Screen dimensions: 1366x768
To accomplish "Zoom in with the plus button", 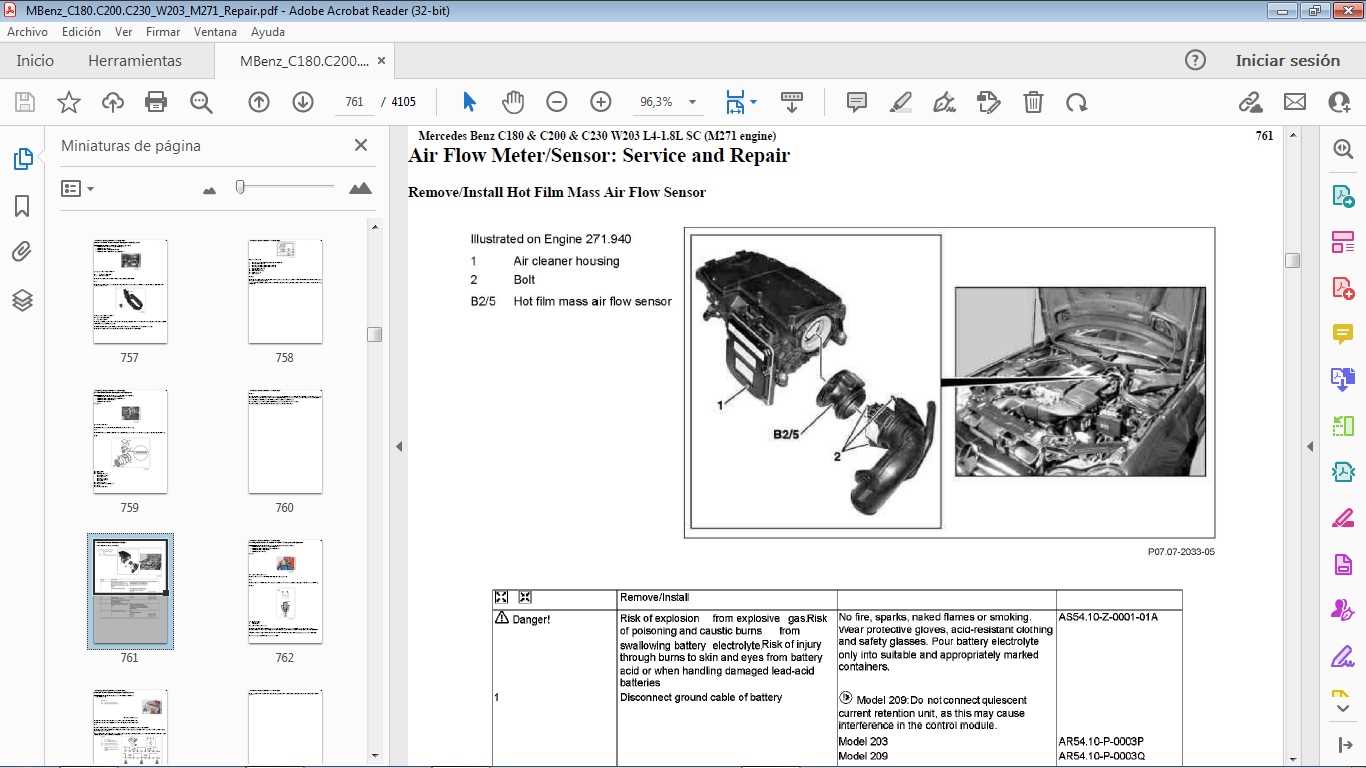I will 601,102.
